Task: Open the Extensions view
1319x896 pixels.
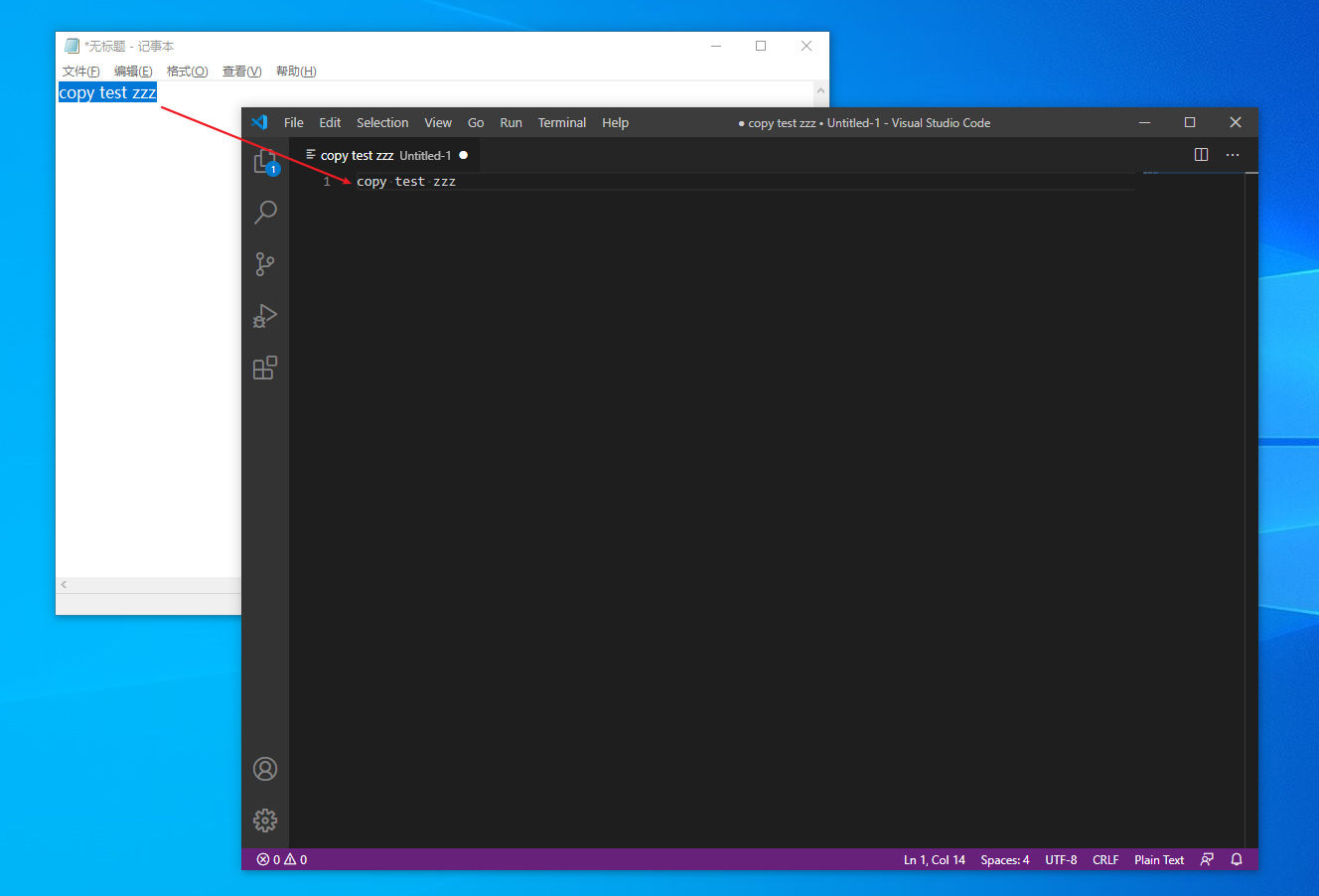Action: (265, 368)
